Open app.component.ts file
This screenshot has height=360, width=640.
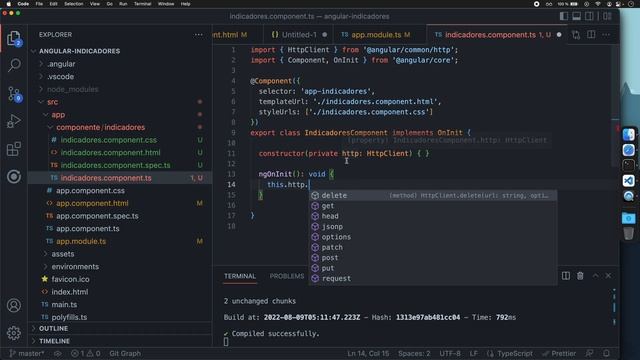pyautogui.click(x=88, y=229)
